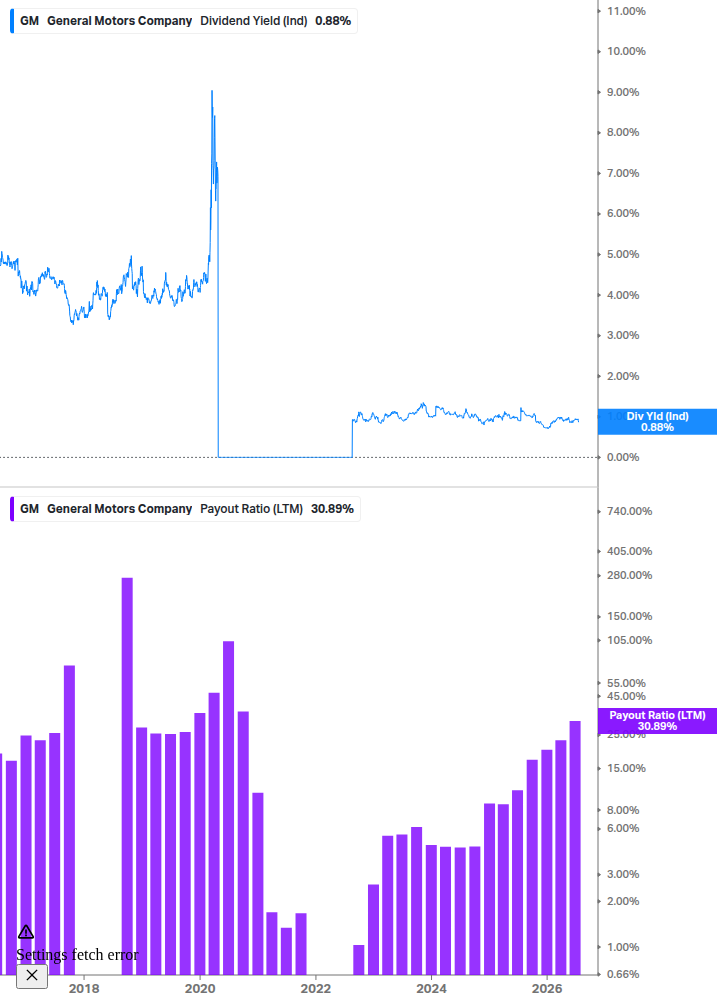Dismiss the Settings fetch error with the X button
The height and width of the screenshot is (1005, 717).
coord(32,976)
